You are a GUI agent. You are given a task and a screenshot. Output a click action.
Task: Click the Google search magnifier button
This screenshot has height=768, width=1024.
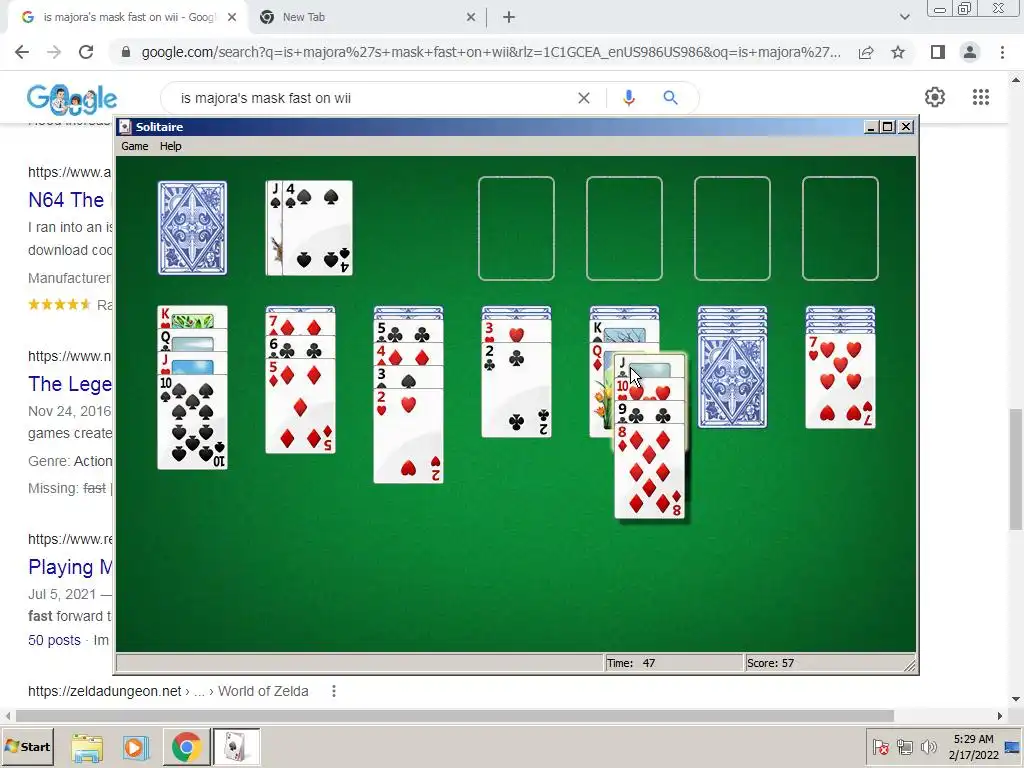[670, 98]
